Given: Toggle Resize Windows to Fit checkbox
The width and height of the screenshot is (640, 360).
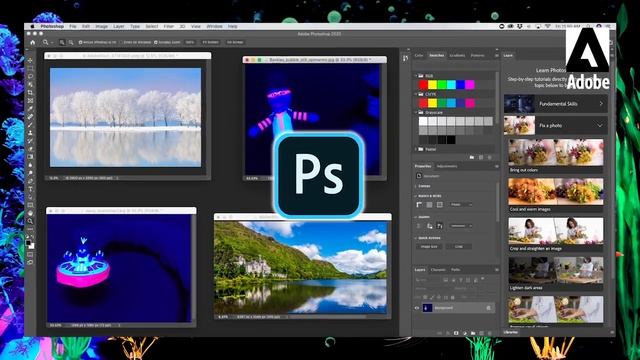Looking at the screenshot, I should click(80, 42).
